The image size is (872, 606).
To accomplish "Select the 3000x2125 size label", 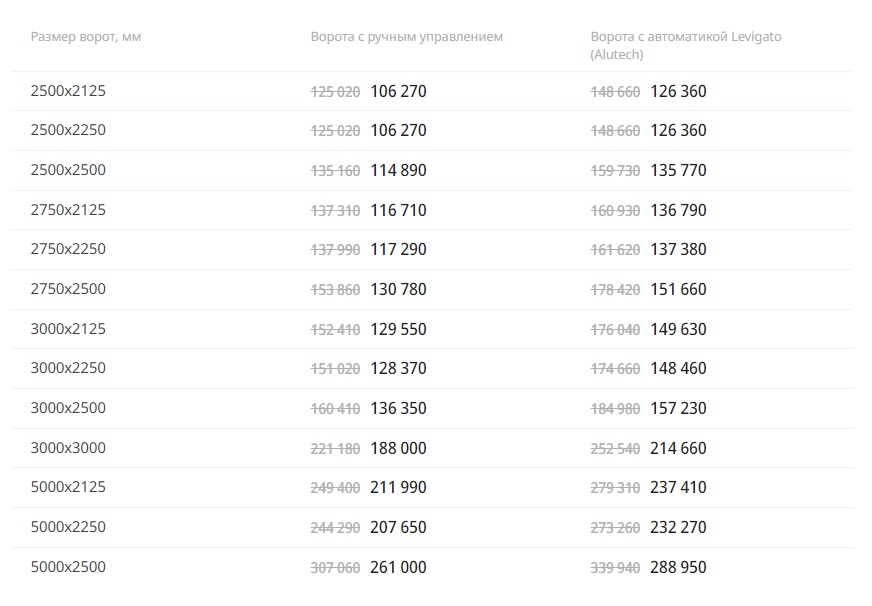I will 68,329.
